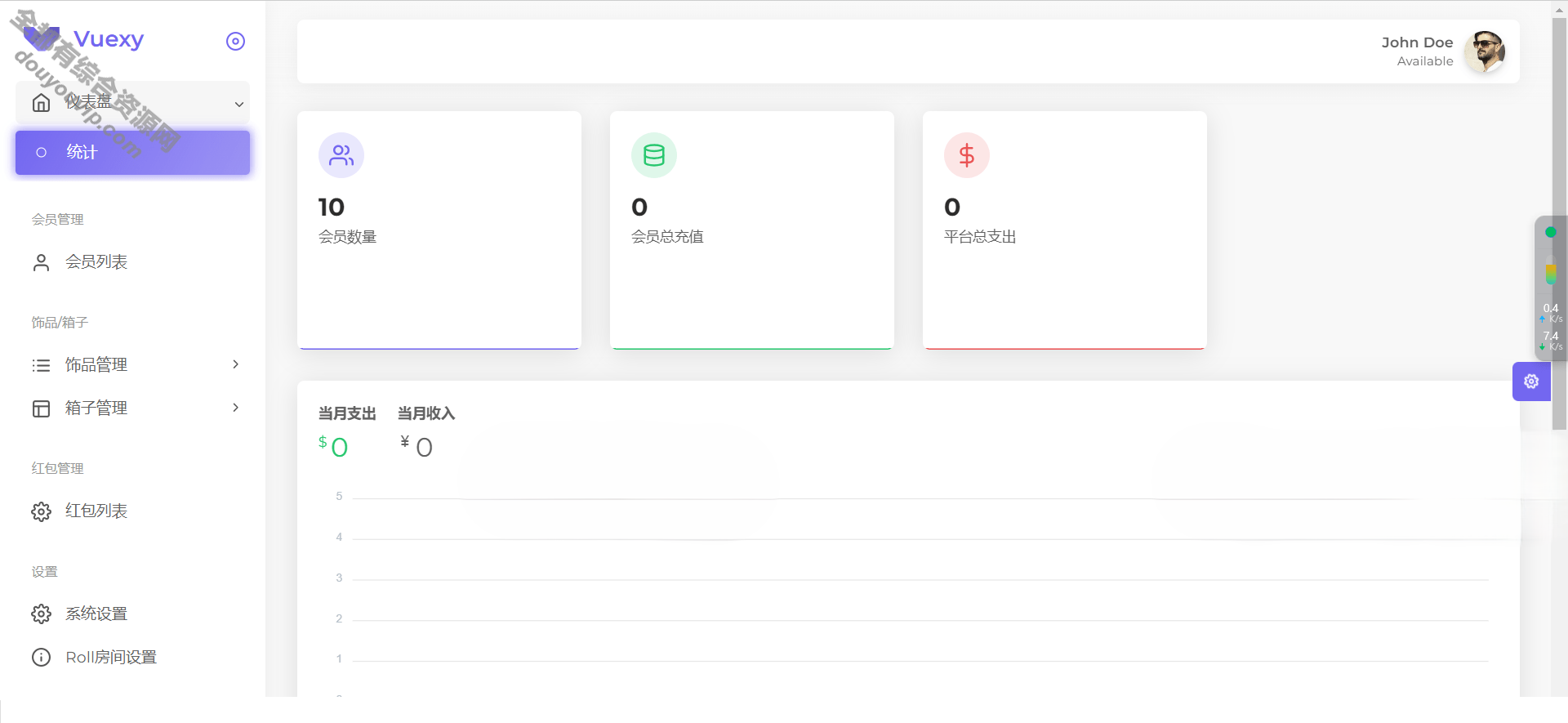Click the list icon beside 饰品管理
The image size is (1568, 723).
(x=41, y=365)
